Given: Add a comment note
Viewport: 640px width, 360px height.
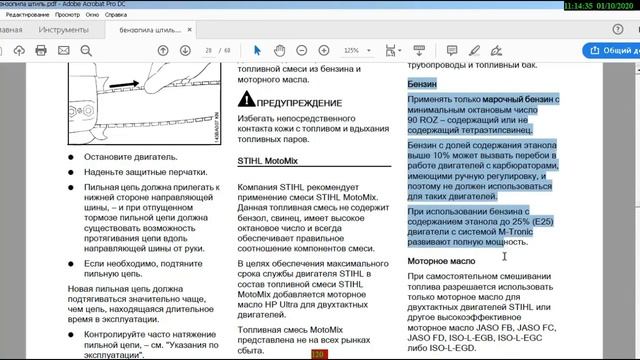Looking at the screenshot, I should point(452,51).
